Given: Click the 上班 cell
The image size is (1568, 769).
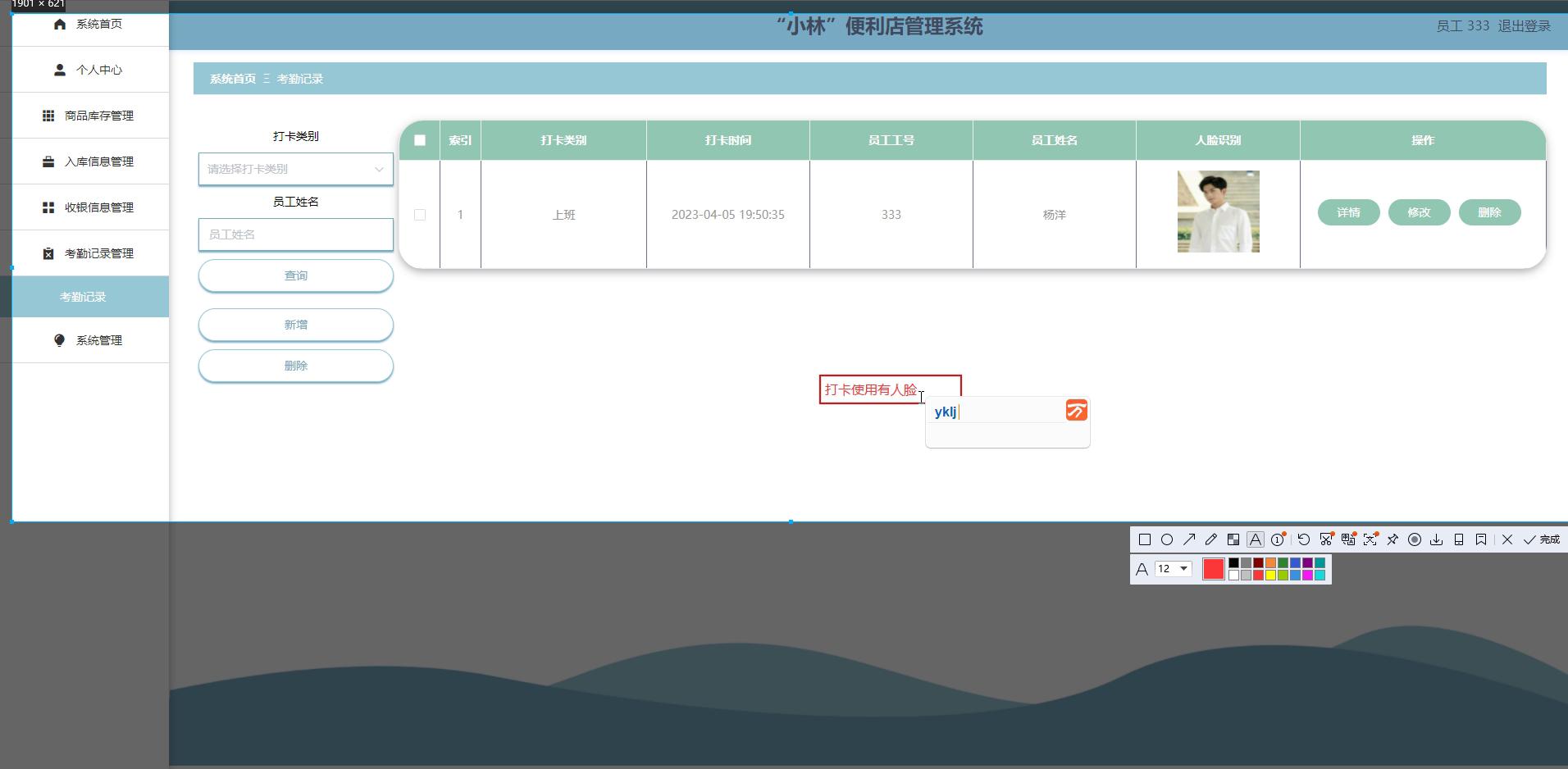Looking at the screenshot, I should pyautogui.click(x=563, y=215).
